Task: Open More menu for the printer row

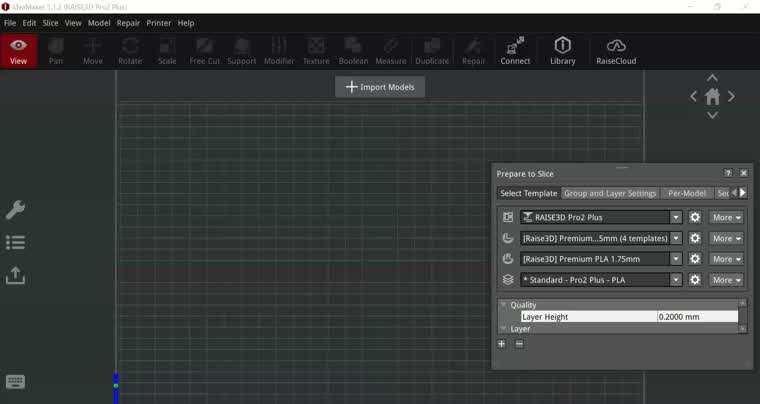Action: (726, 218)
